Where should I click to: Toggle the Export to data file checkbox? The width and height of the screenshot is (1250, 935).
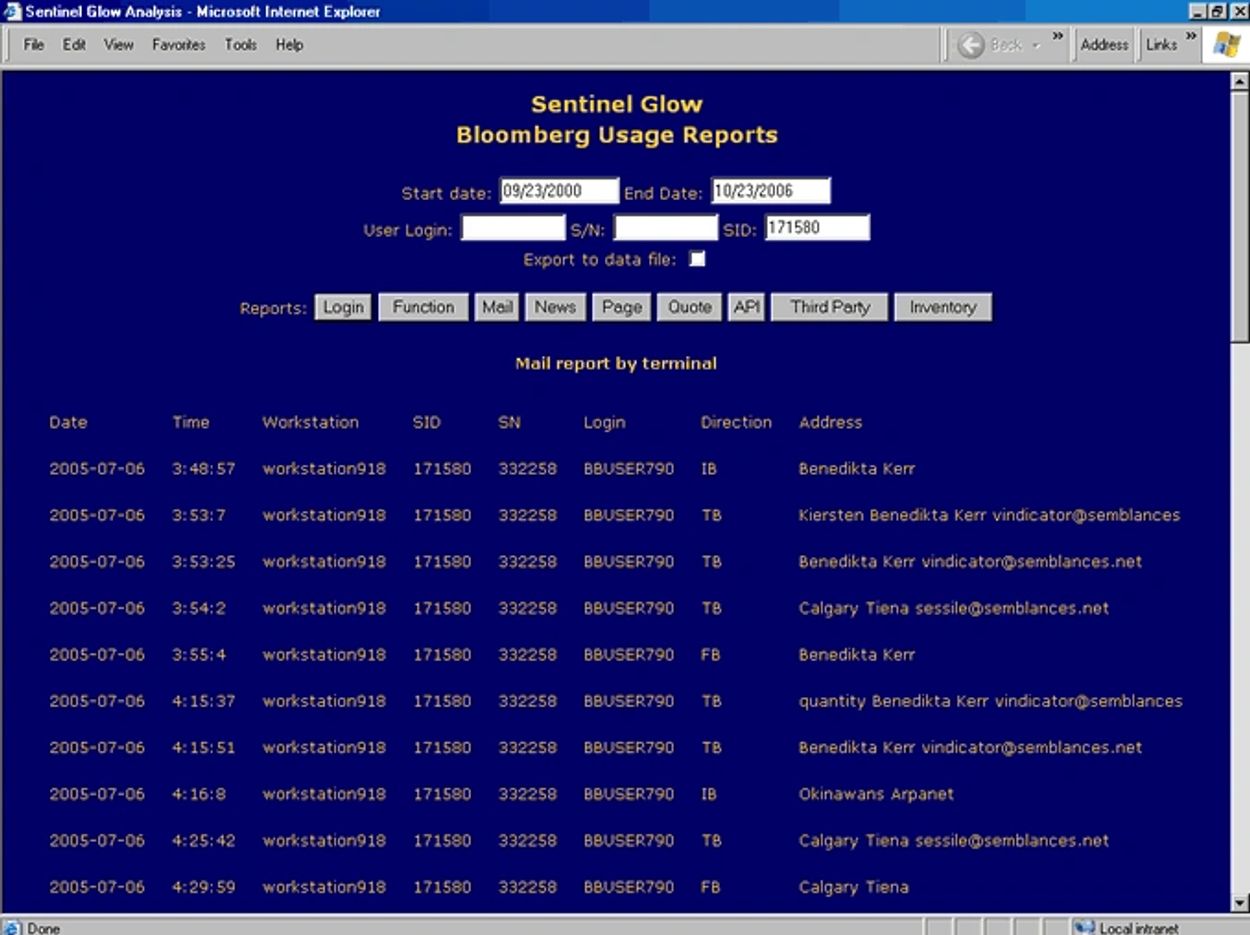pos(698,259)
